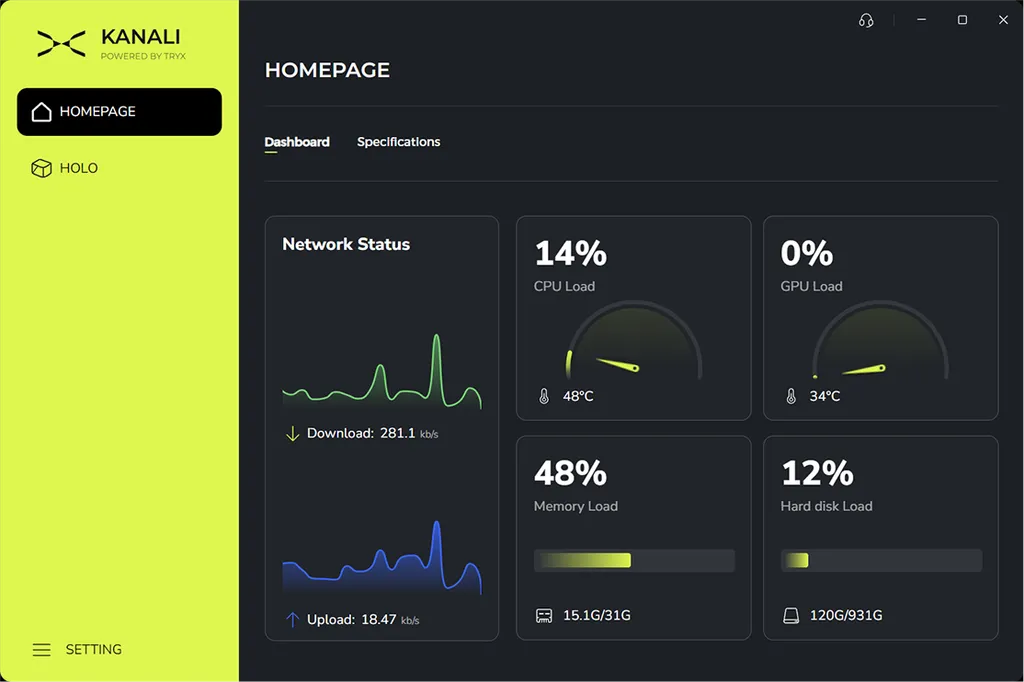Click the memory chip icon
The height and width of the screenshot is (682, 1024).
point(544,615)
